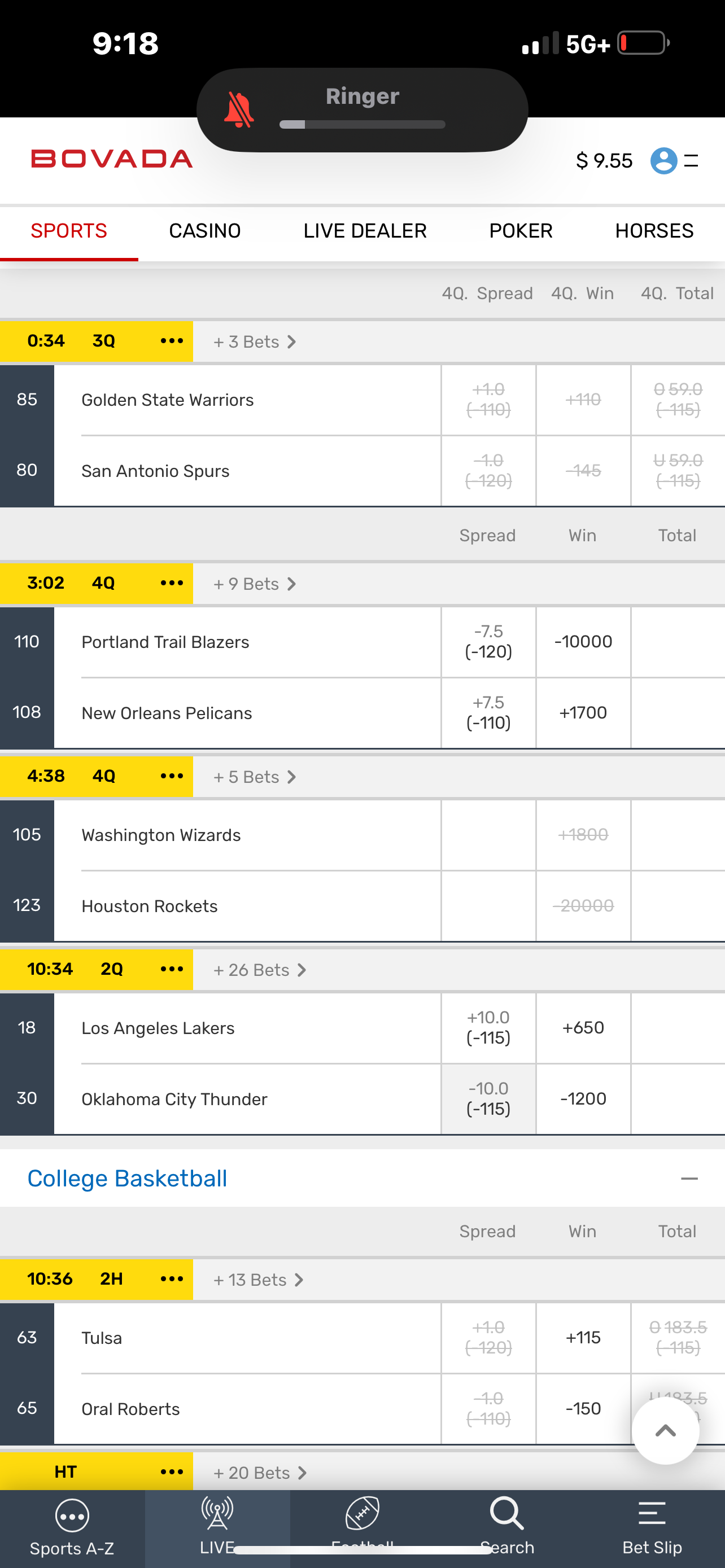Collapse the College Basketball section
Image resolution: width=725 pixels, height=1568 pixels.
pyautogui.click(x=689, y=1179)
